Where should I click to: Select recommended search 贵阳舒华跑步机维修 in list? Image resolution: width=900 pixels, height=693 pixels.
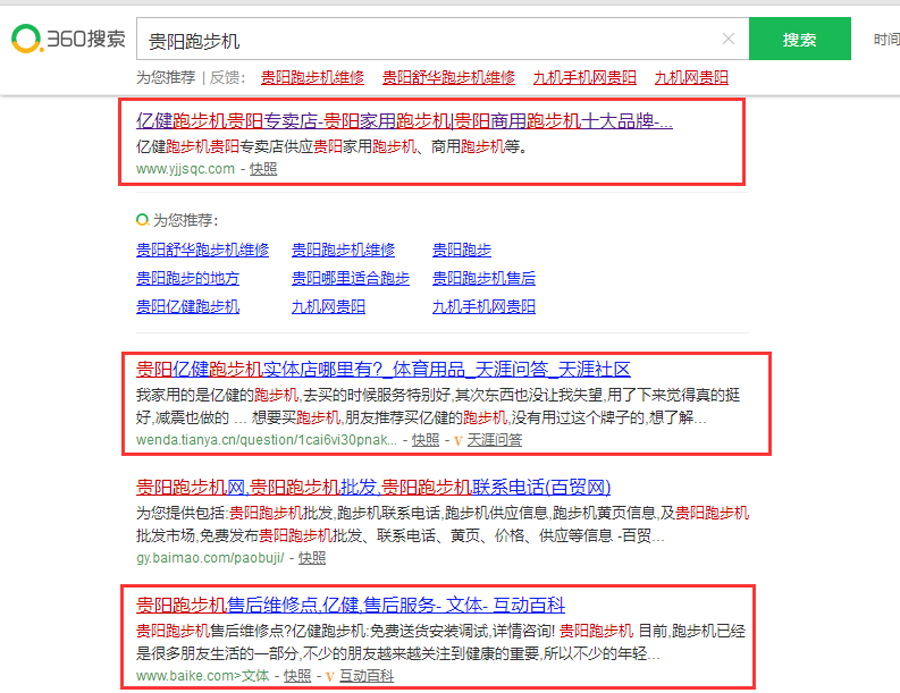point(202,250)
